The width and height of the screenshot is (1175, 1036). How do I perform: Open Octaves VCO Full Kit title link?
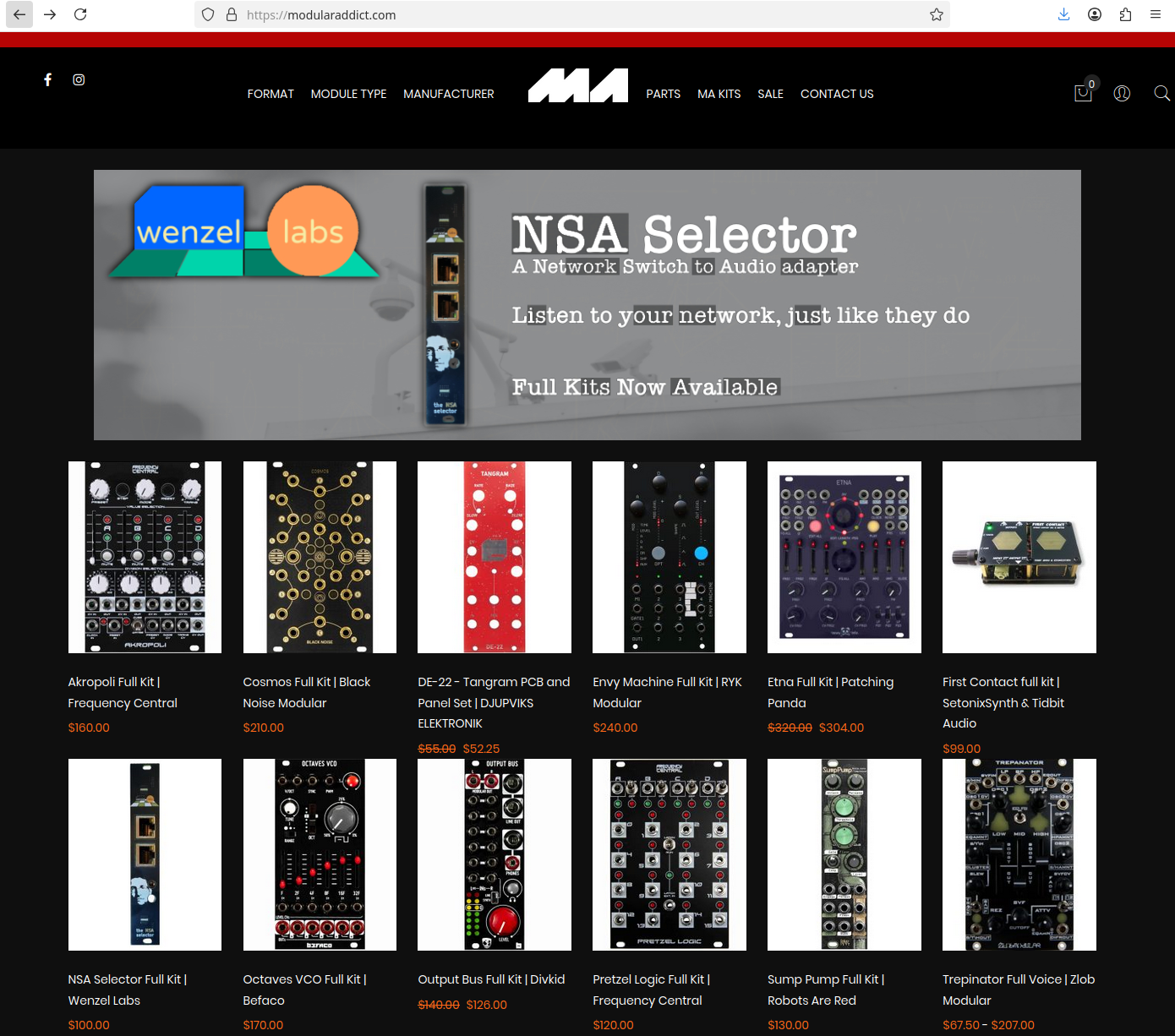pos(304,990)
